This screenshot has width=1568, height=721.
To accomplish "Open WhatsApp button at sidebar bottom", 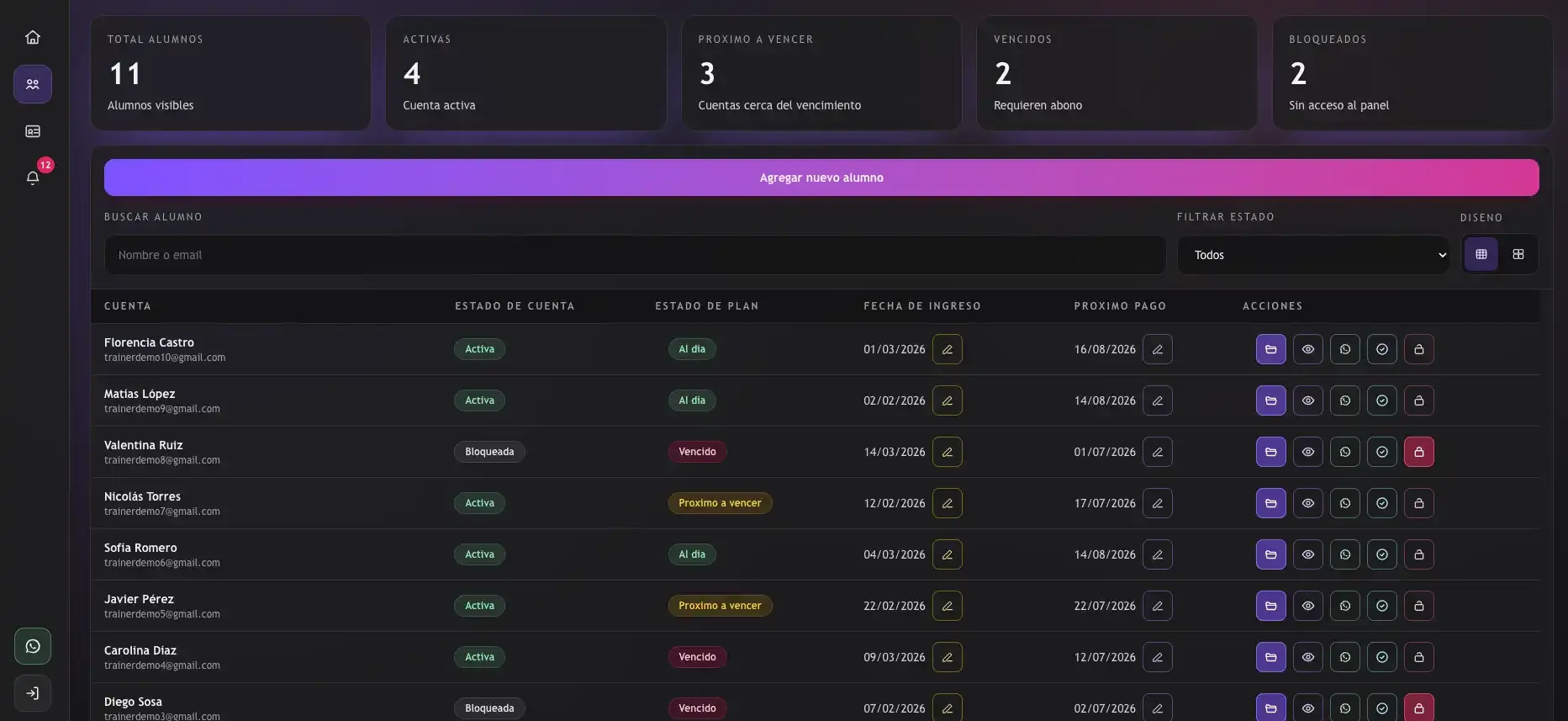I will pyautogui.click(x=33, y=646).
